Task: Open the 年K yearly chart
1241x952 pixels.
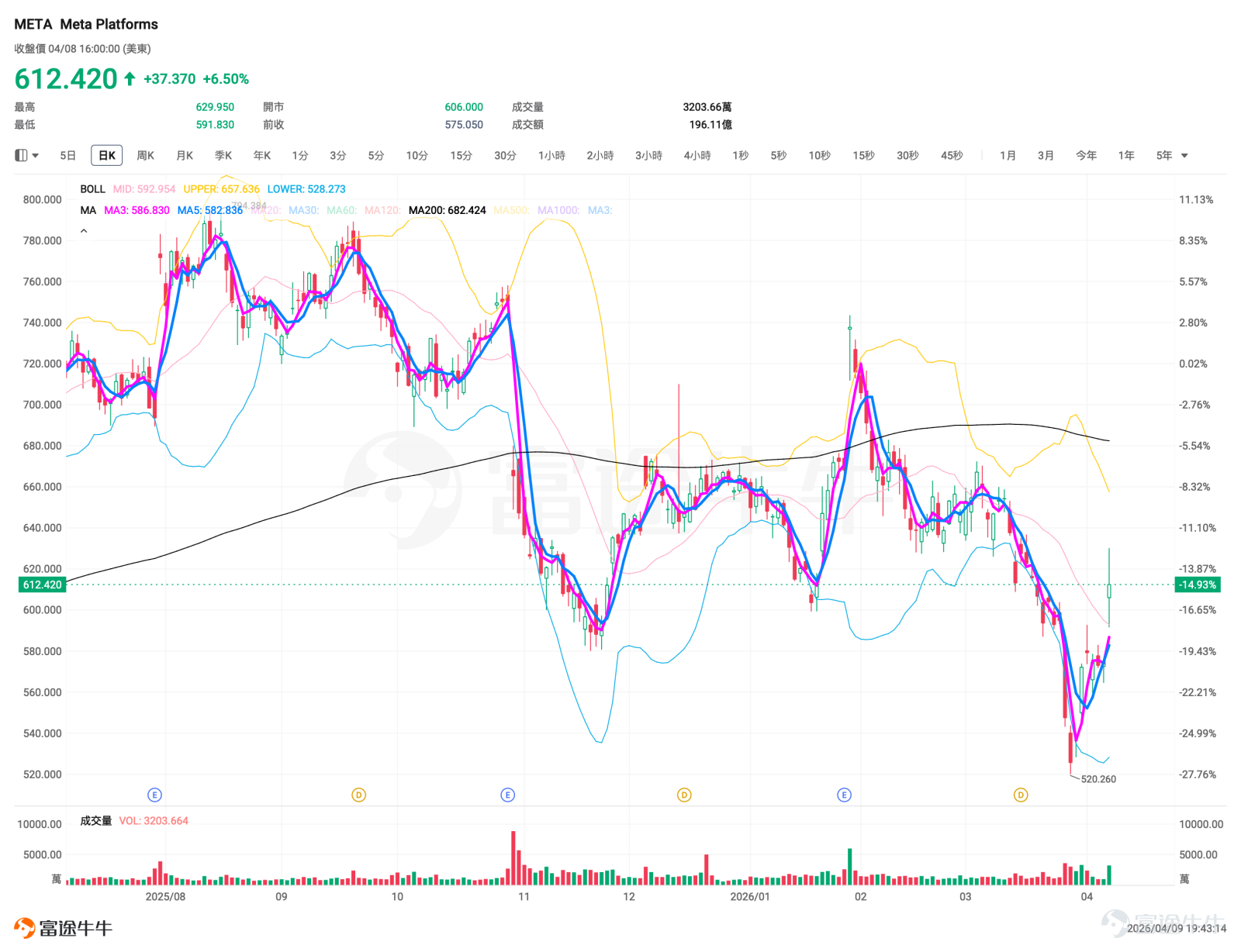Action: 262,156
